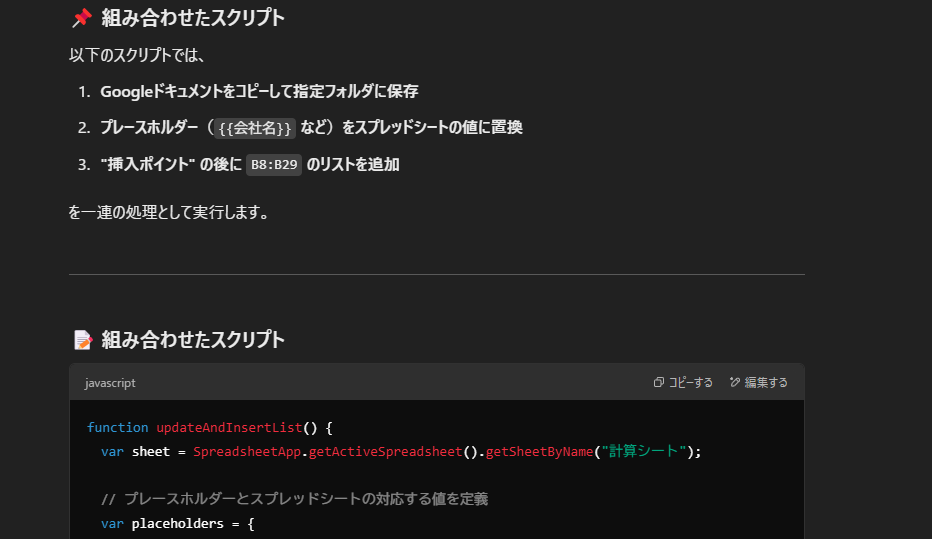Click the プレースホルダー comment line in code

tap(295, 499)
